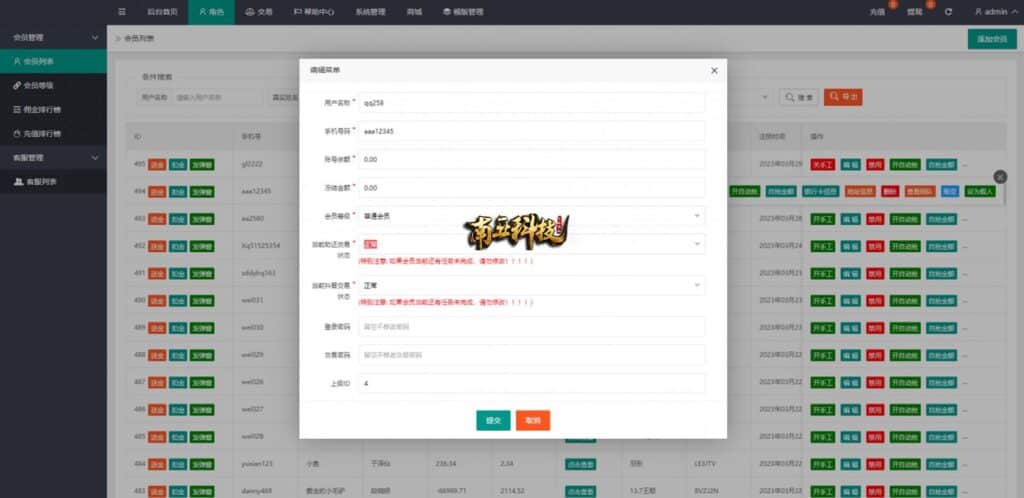Click the admin user avatar icon

(x=978, y=12)
